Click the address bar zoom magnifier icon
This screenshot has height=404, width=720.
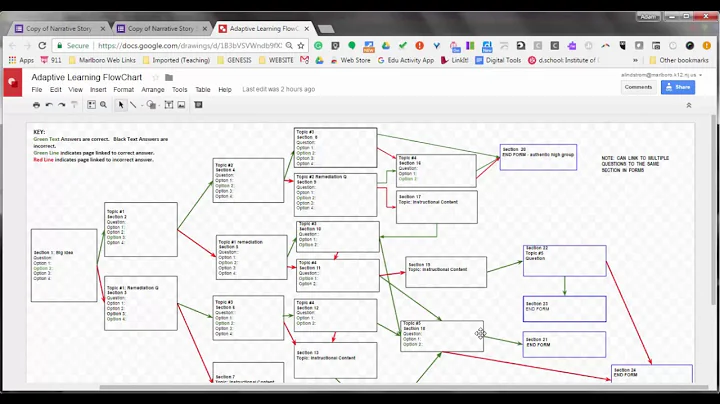(x=289, y=45)
